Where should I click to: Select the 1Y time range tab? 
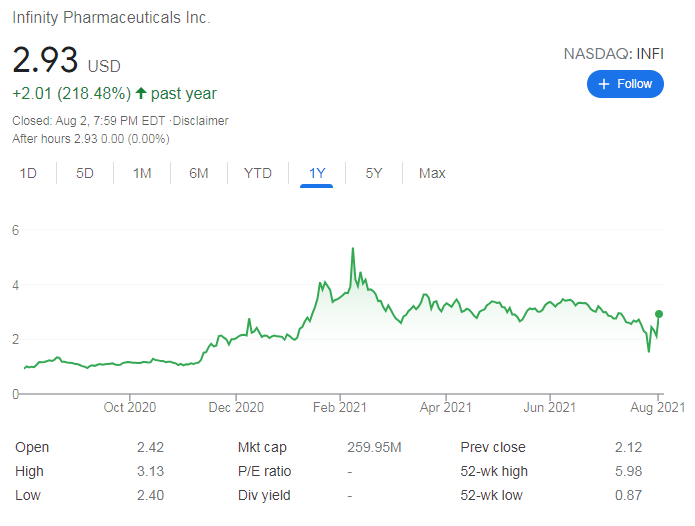317,173
